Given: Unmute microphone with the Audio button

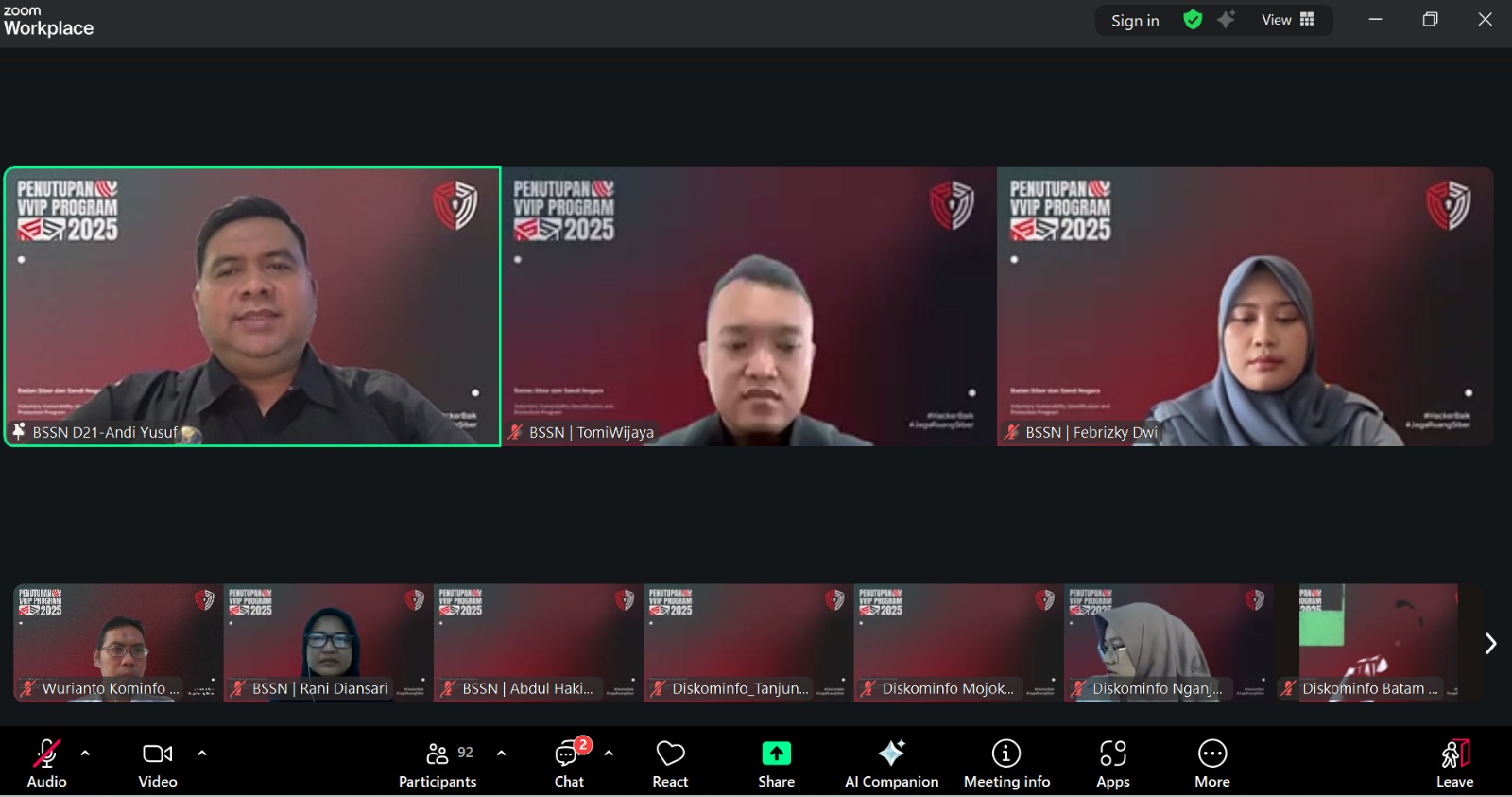Looking at the screenshot, I should pyautogui.click(x=46, y=762).
